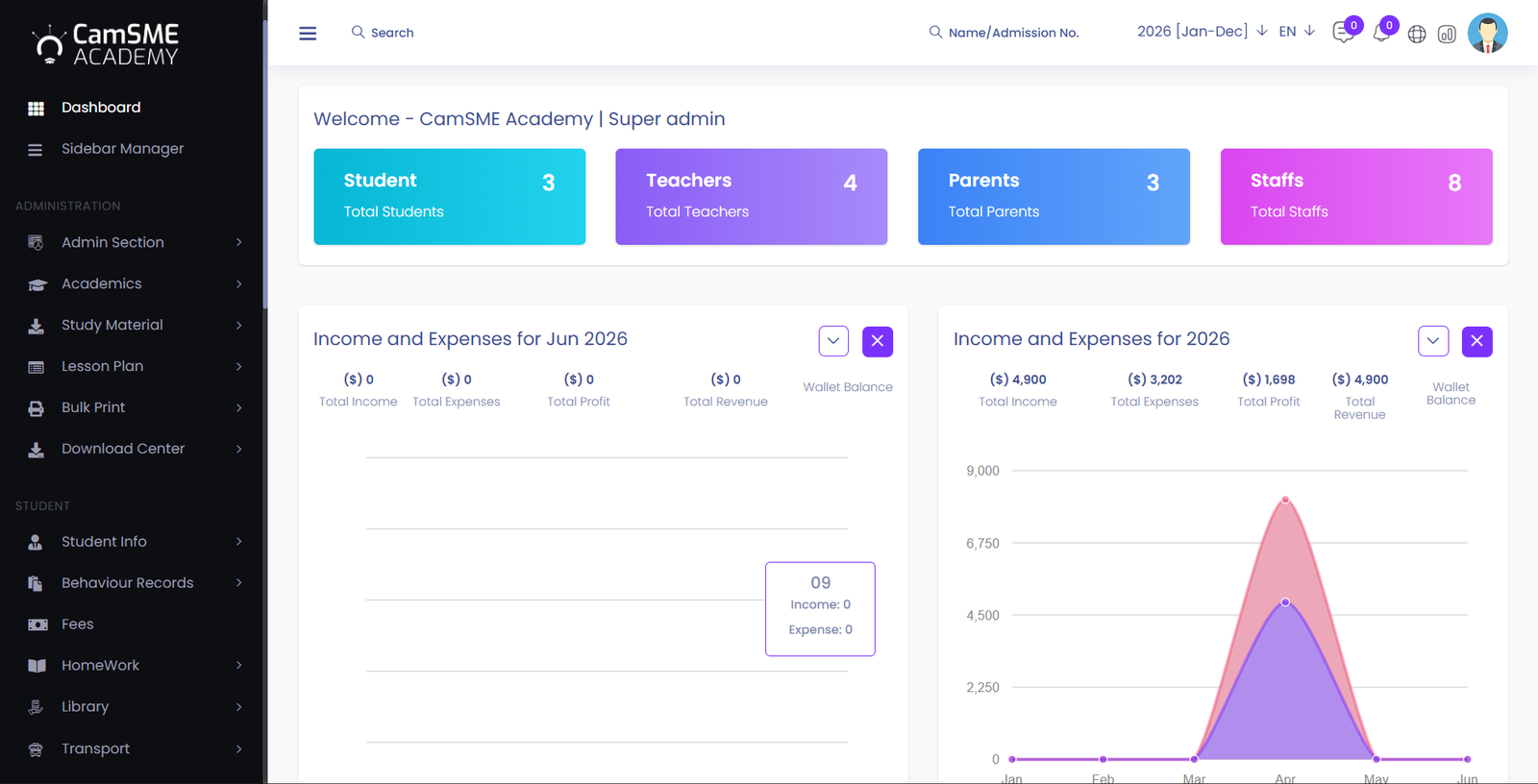This screenshot has height=784, width=1538.
Task: Open the notifications bell icon
Action: click(x=1381, y=34)
